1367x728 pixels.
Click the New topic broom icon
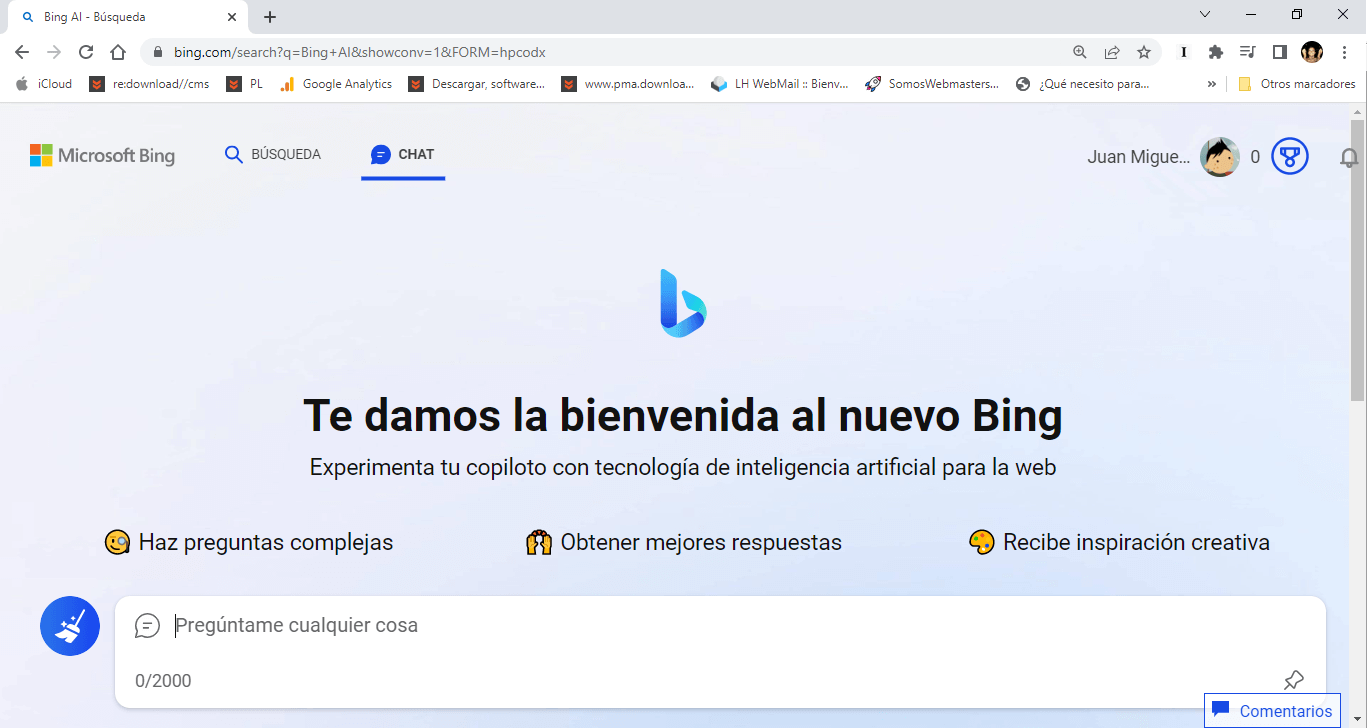pos(70,626)
